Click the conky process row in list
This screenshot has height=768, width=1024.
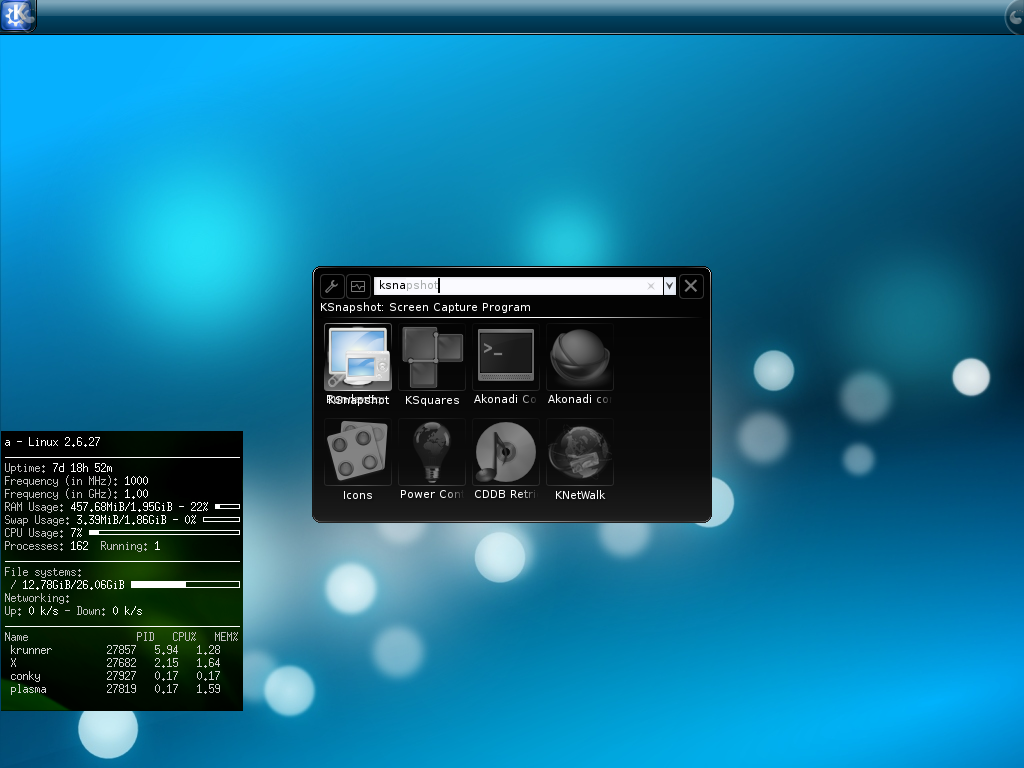pos(116,676)
